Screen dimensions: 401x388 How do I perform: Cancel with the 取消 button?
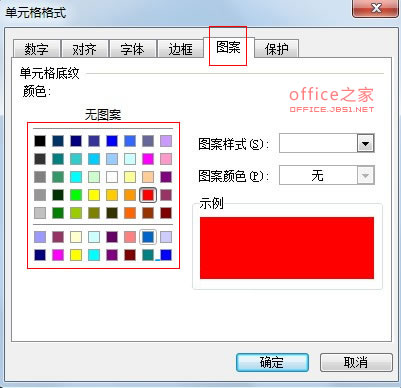click(356, 362)
